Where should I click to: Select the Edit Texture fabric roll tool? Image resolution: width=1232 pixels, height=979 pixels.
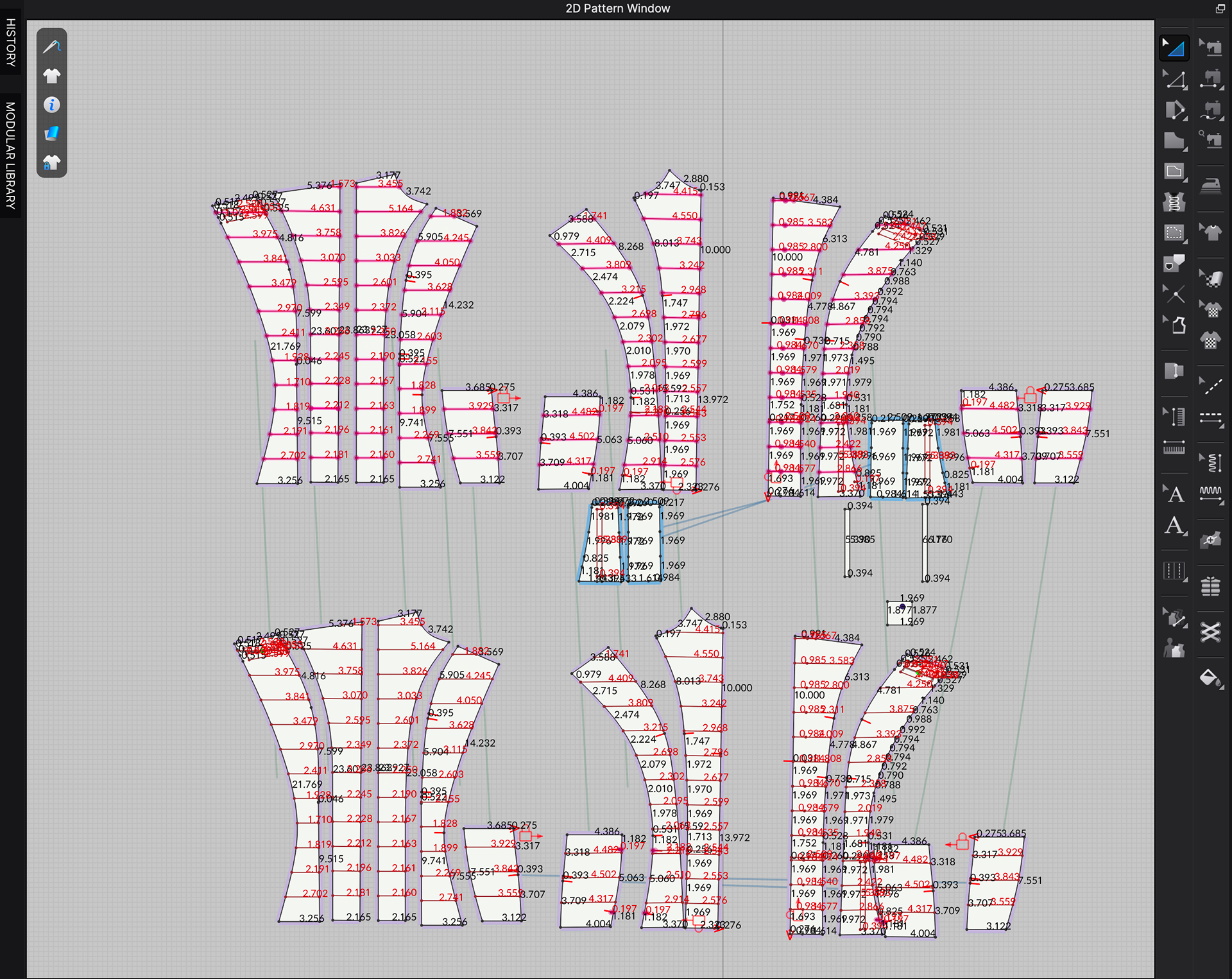(x=1211, y=278)
